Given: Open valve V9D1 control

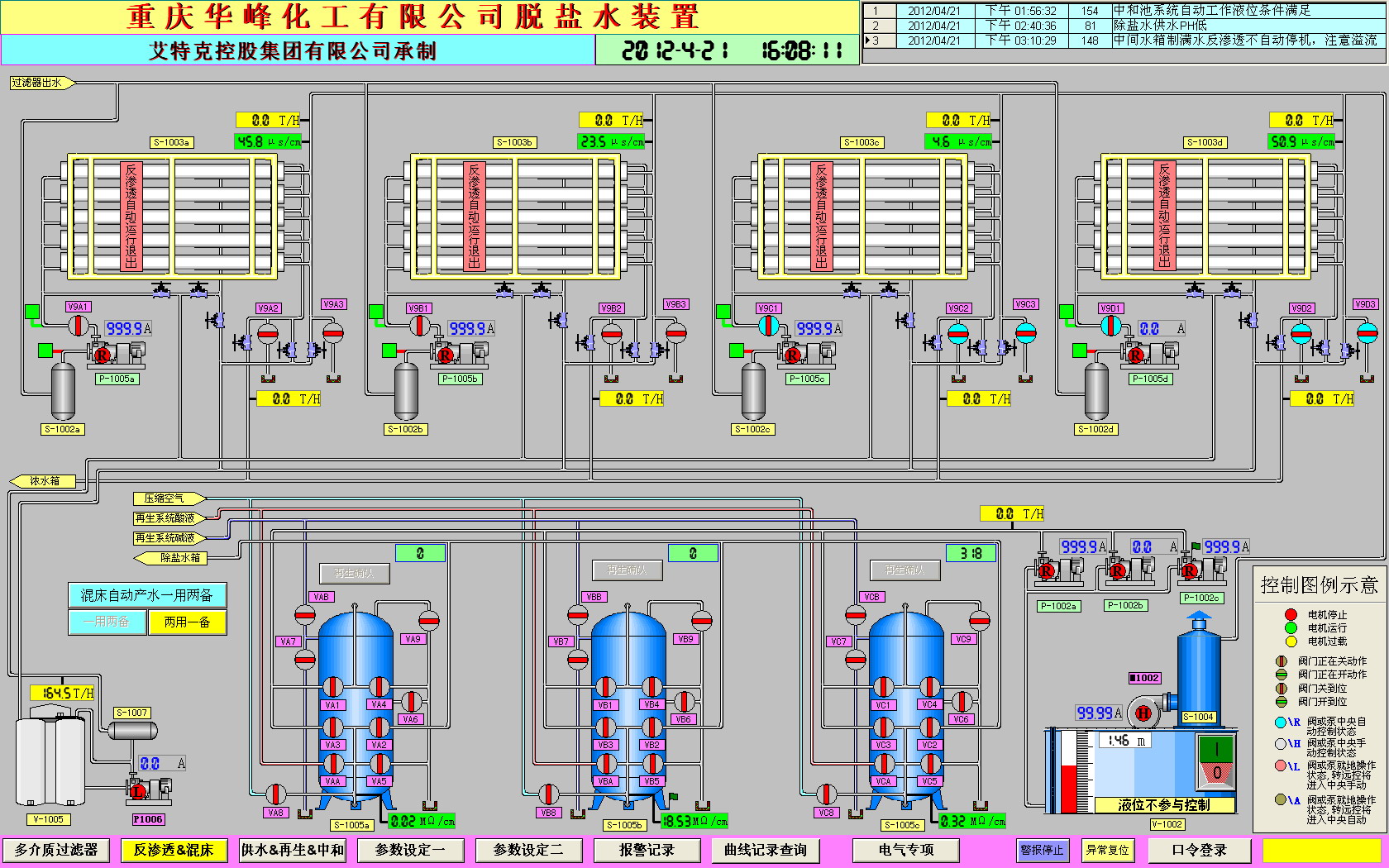Looking at the screenshot, I should (x=1111, y=326).
